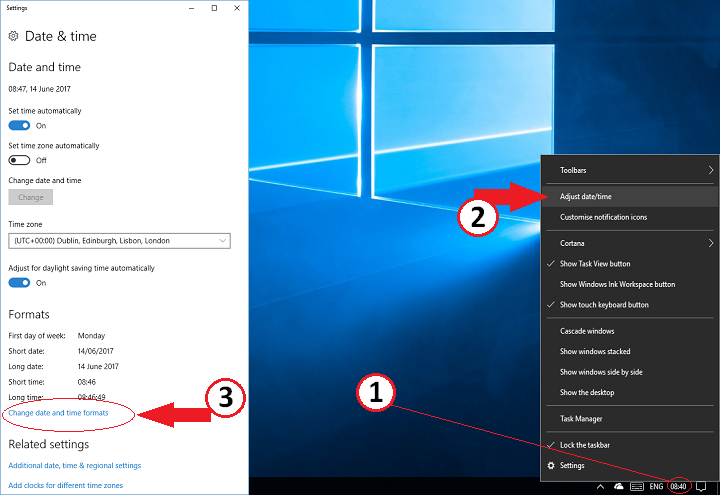Open the OneDrive cloud tray icon
Screen dimensions: 720x495
[x=619, y=486]
